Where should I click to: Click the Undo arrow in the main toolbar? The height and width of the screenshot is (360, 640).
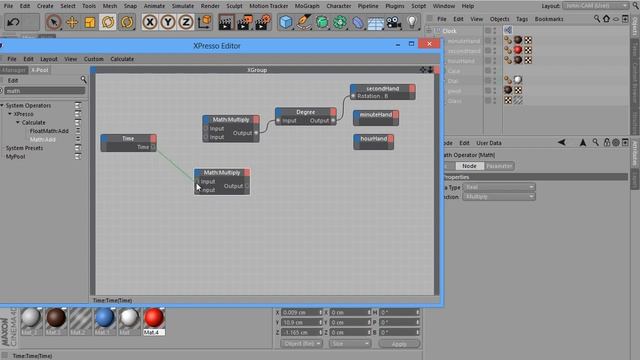[x=14, y=22]
